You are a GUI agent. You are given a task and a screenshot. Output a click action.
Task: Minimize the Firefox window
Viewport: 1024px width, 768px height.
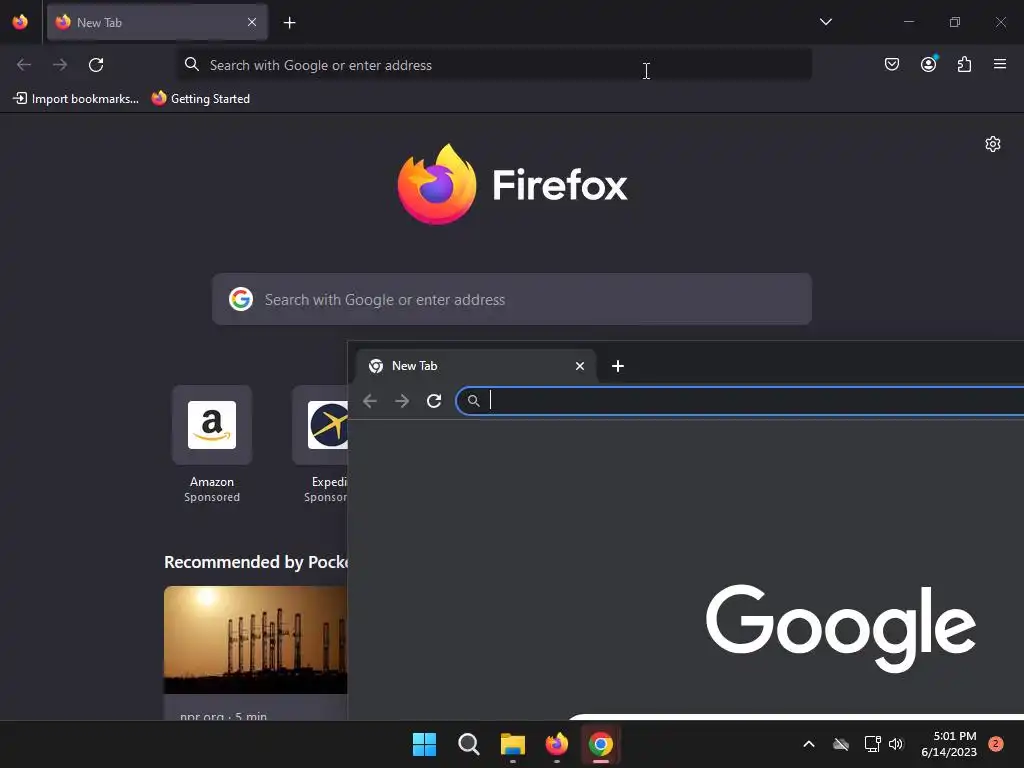(908, 22)
